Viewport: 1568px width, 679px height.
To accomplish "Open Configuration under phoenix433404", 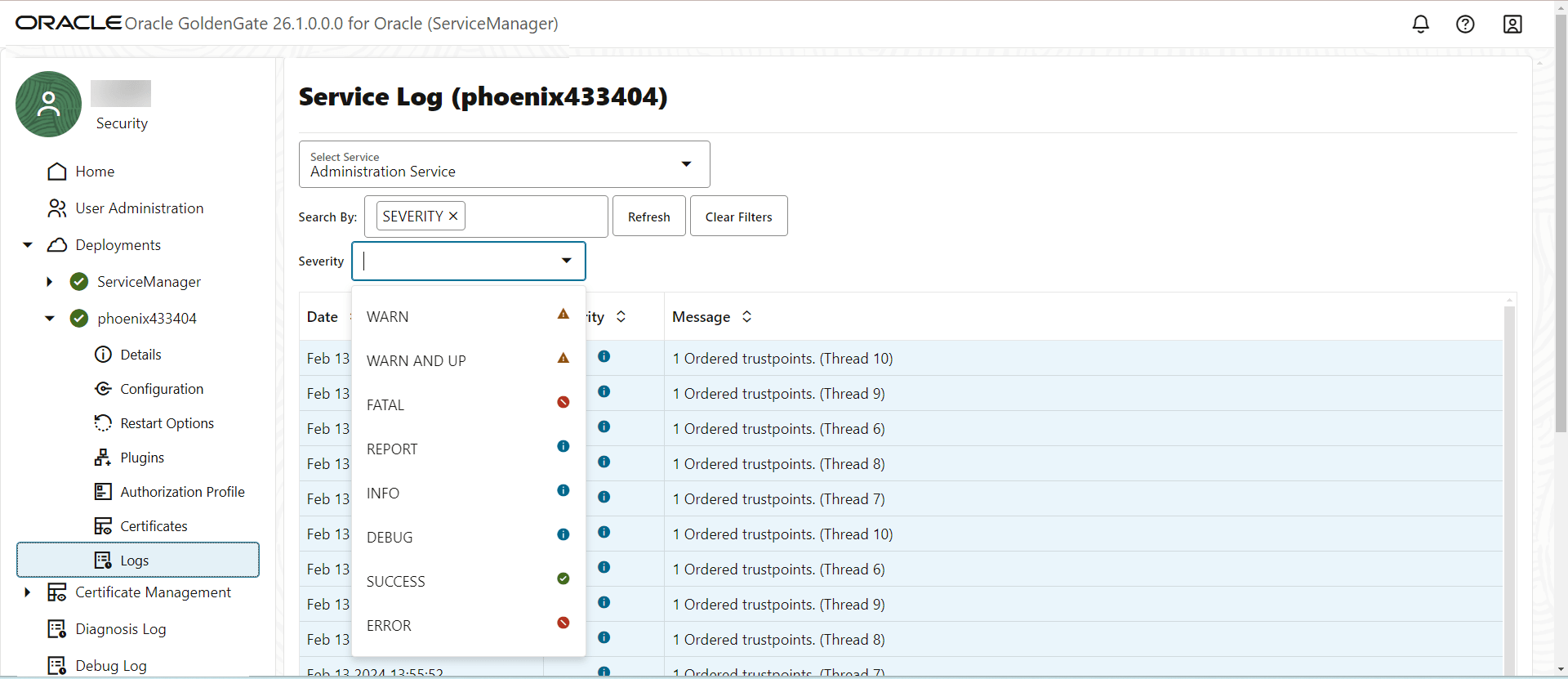I will (x=162, y=389).
